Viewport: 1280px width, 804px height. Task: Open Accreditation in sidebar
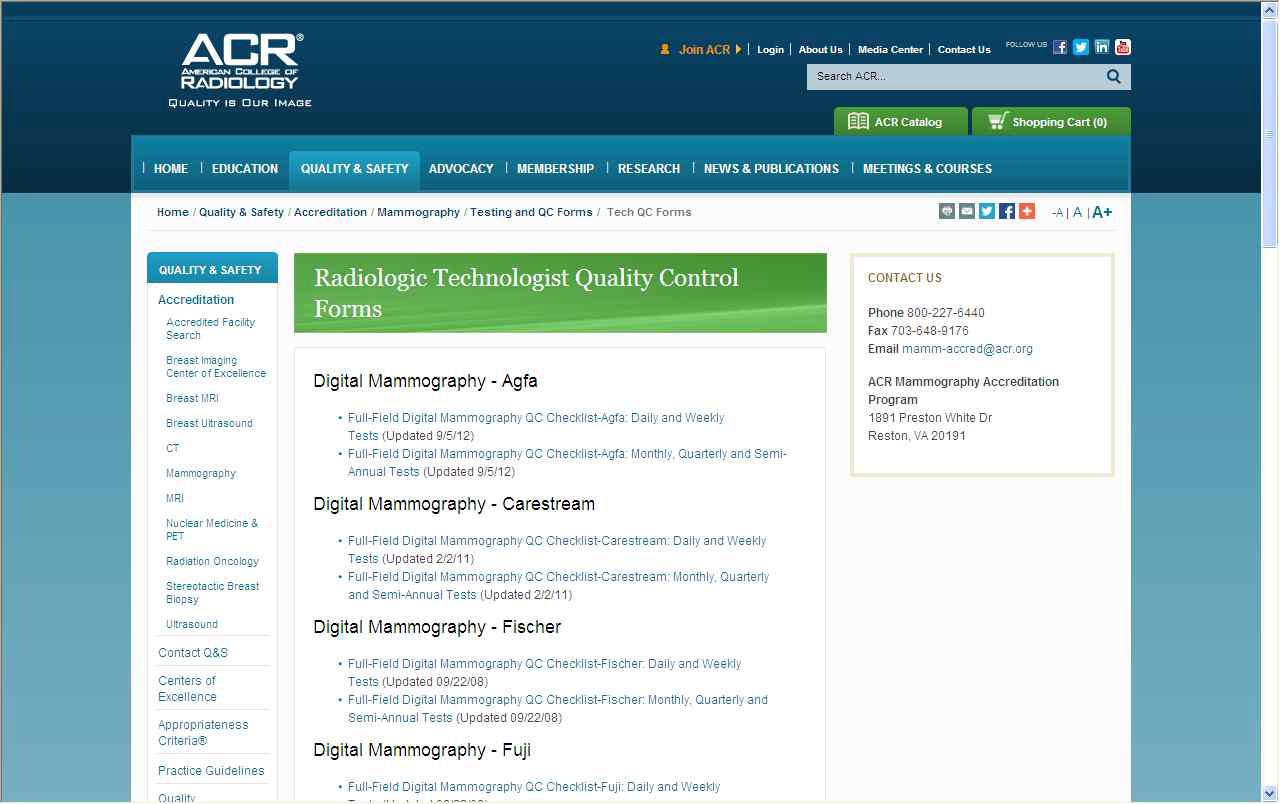196,300
